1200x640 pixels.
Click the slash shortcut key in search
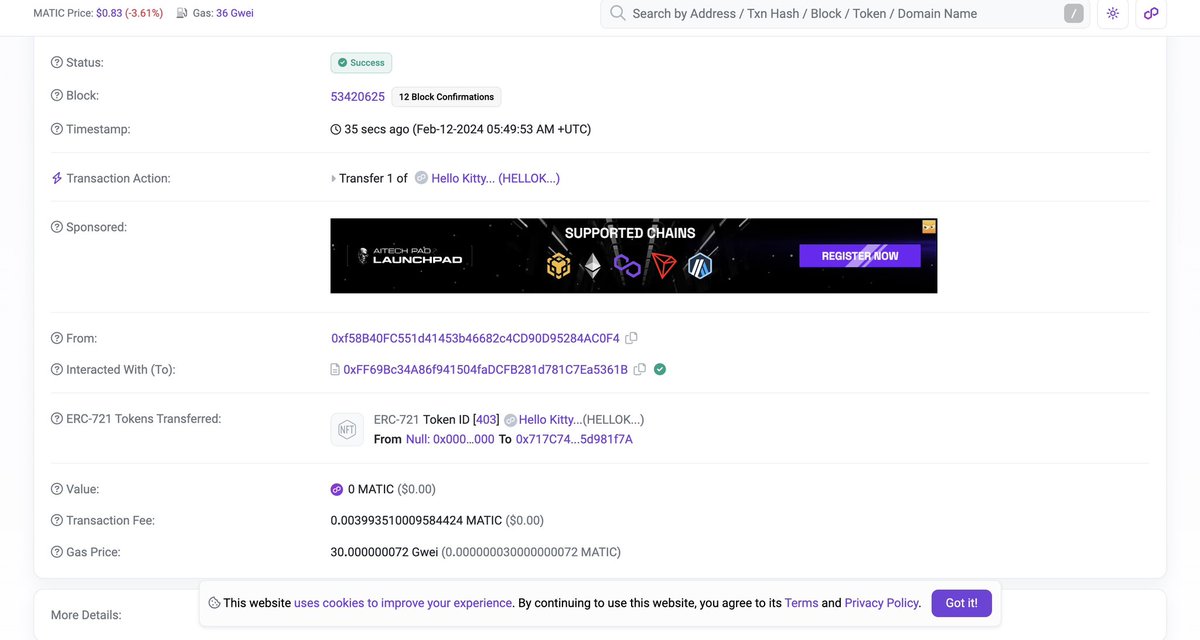[x=1073, y=13]
